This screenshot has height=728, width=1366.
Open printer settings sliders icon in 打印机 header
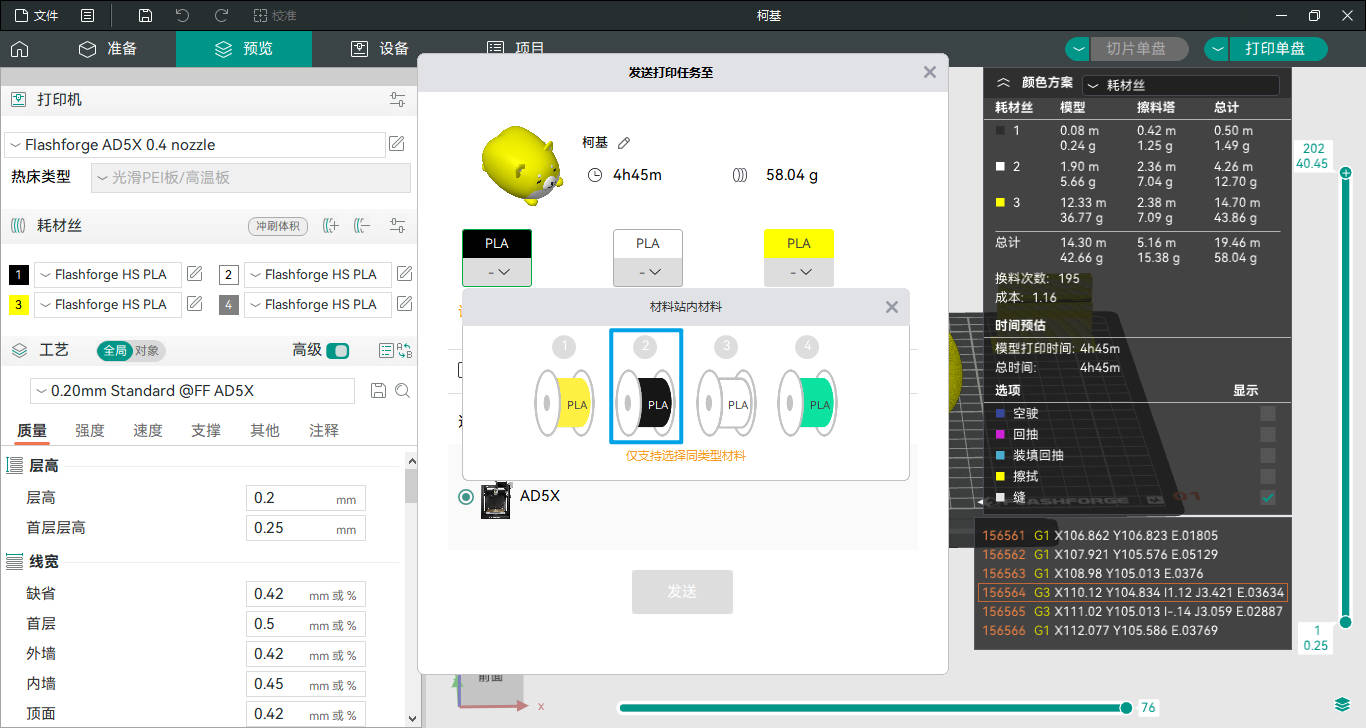pyautogui.click(x=398, y=100)
